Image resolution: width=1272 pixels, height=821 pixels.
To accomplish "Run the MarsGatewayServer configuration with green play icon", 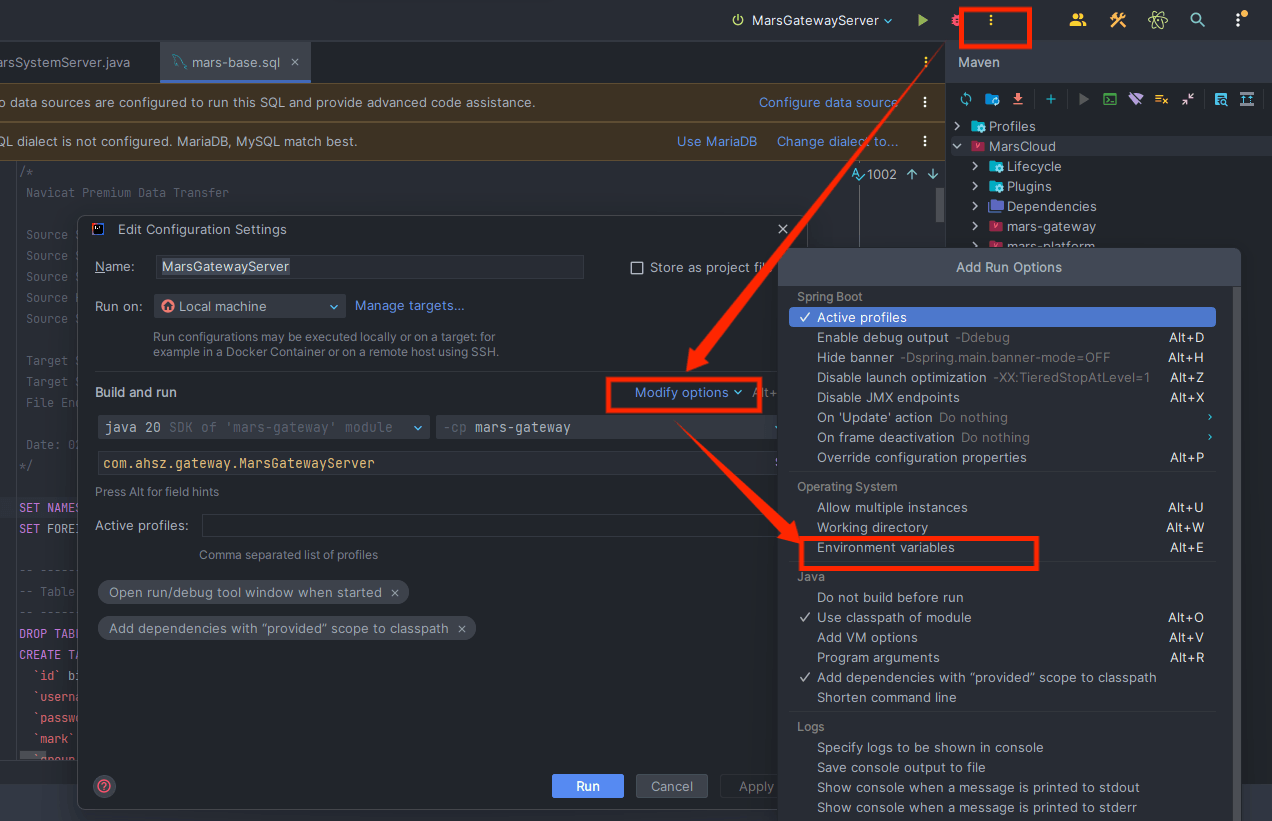I will click(922, 20).
